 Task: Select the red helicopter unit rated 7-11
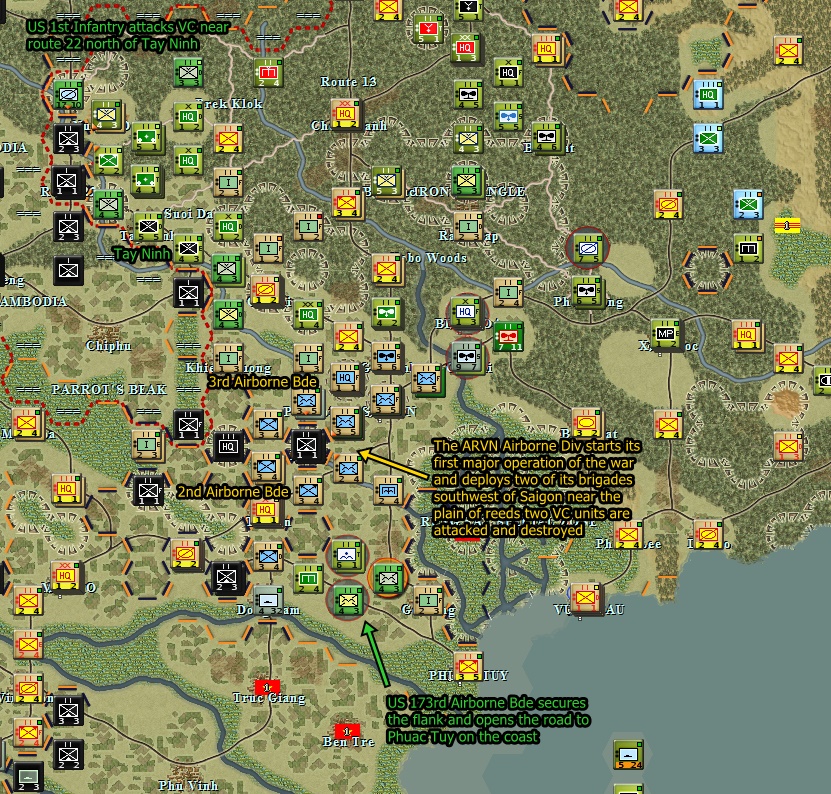pos(508,337)
